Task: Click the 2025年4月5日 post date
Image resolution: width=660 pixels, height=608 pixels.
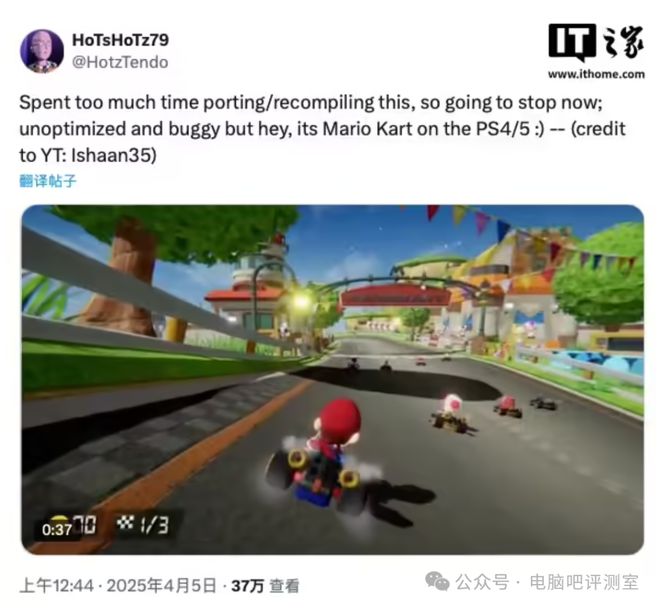Action: pyautogui.click(x=161, y=586)
